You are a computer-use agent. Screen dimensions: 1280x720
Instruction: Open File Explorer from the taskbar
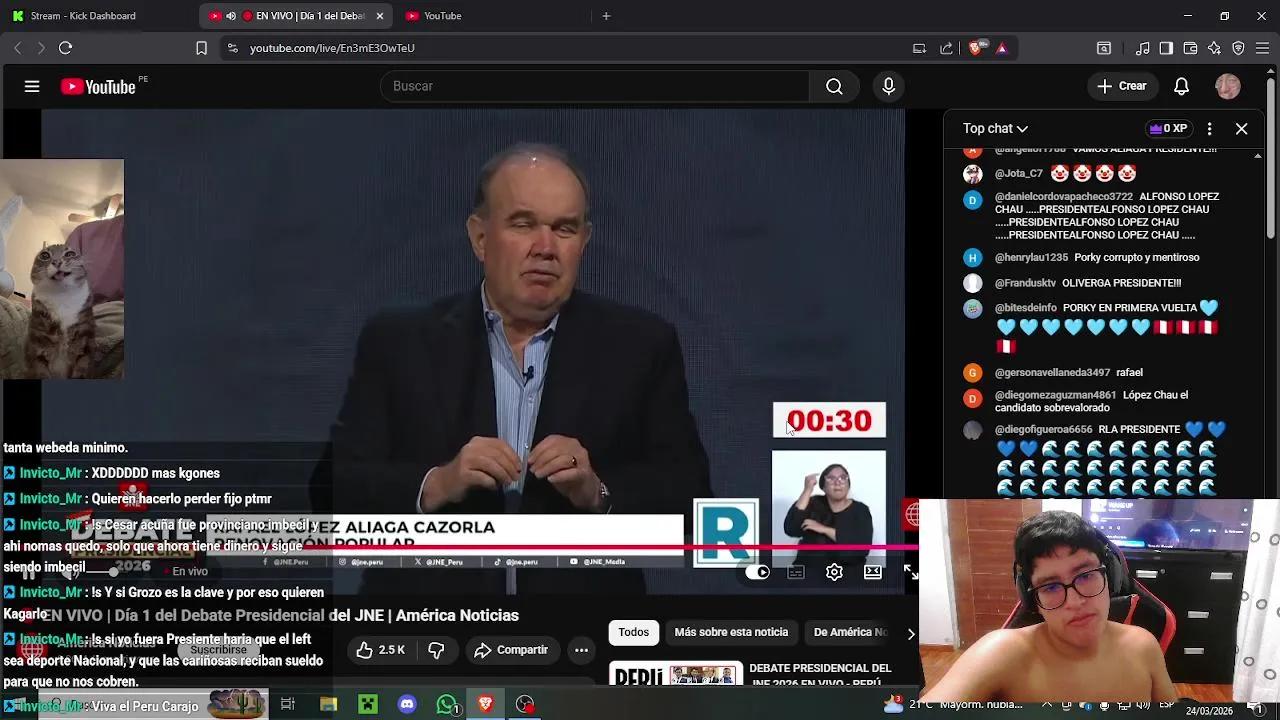(328, 705)
